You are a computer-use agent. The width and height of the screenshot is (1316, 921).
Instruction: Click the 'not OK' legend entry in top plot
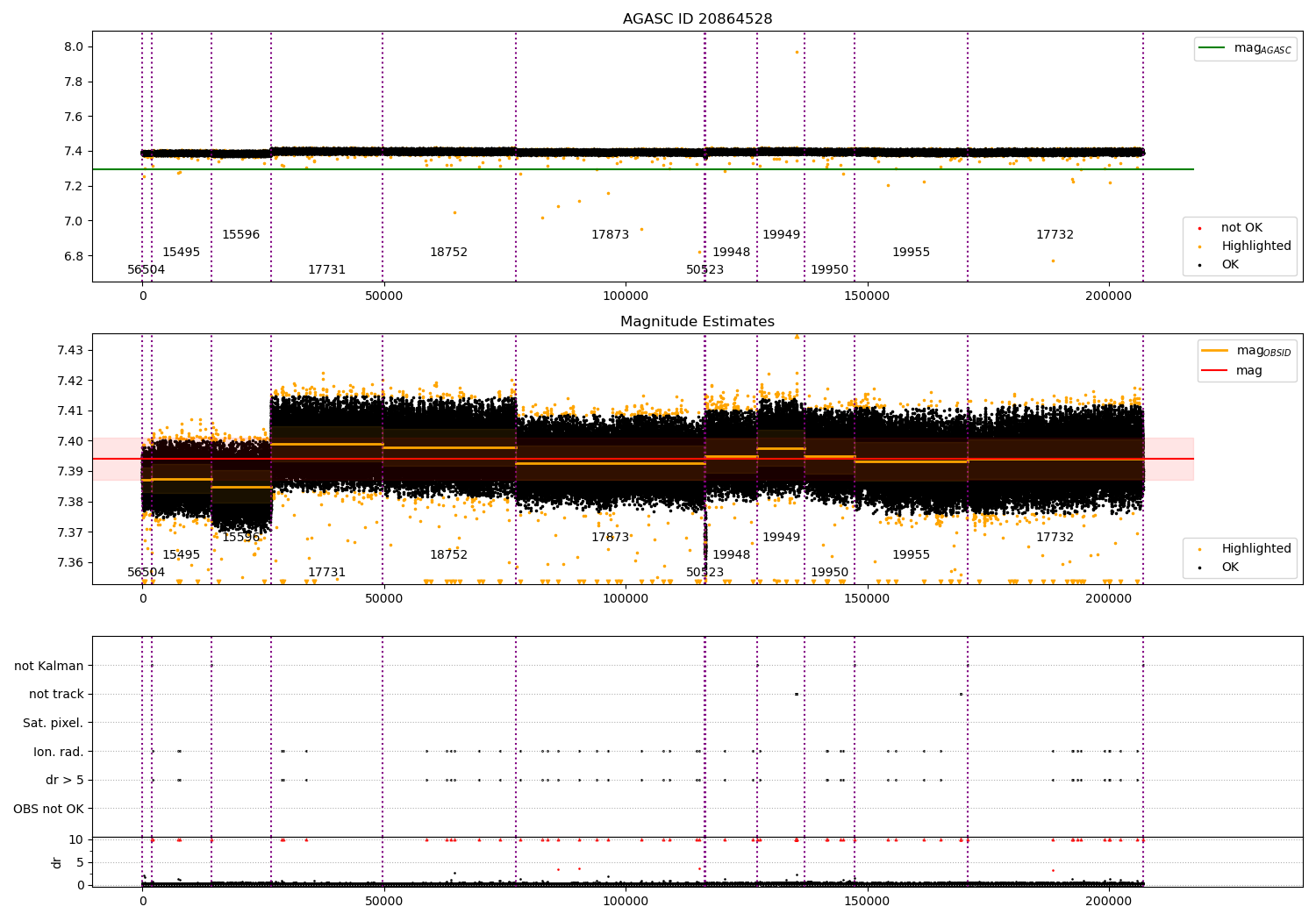coord(1239,228)
